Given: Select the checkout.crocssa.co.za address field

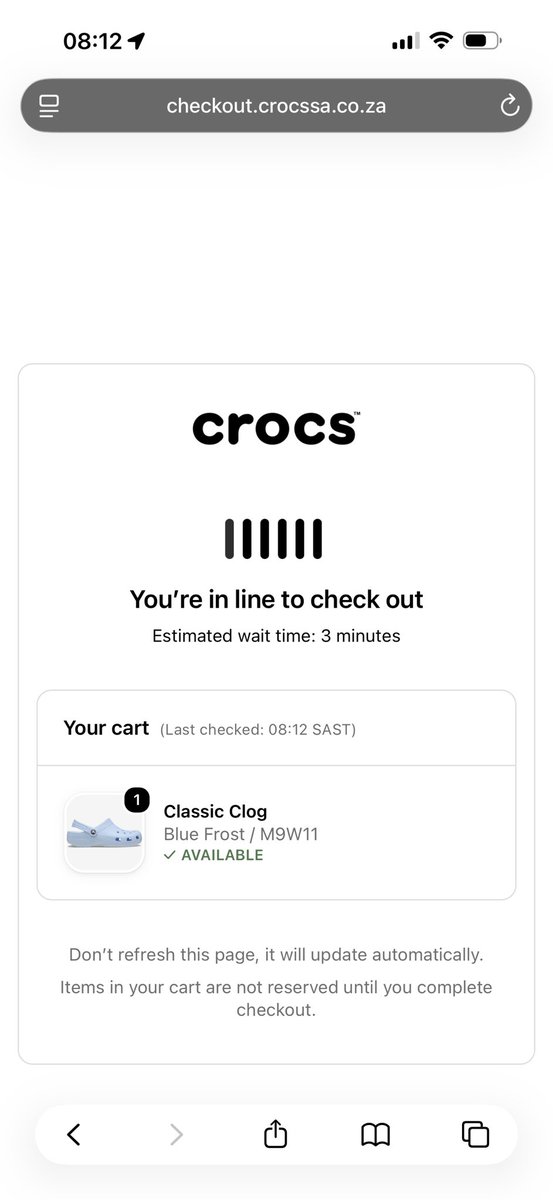Looking at the screenshot, I should 276,105.
